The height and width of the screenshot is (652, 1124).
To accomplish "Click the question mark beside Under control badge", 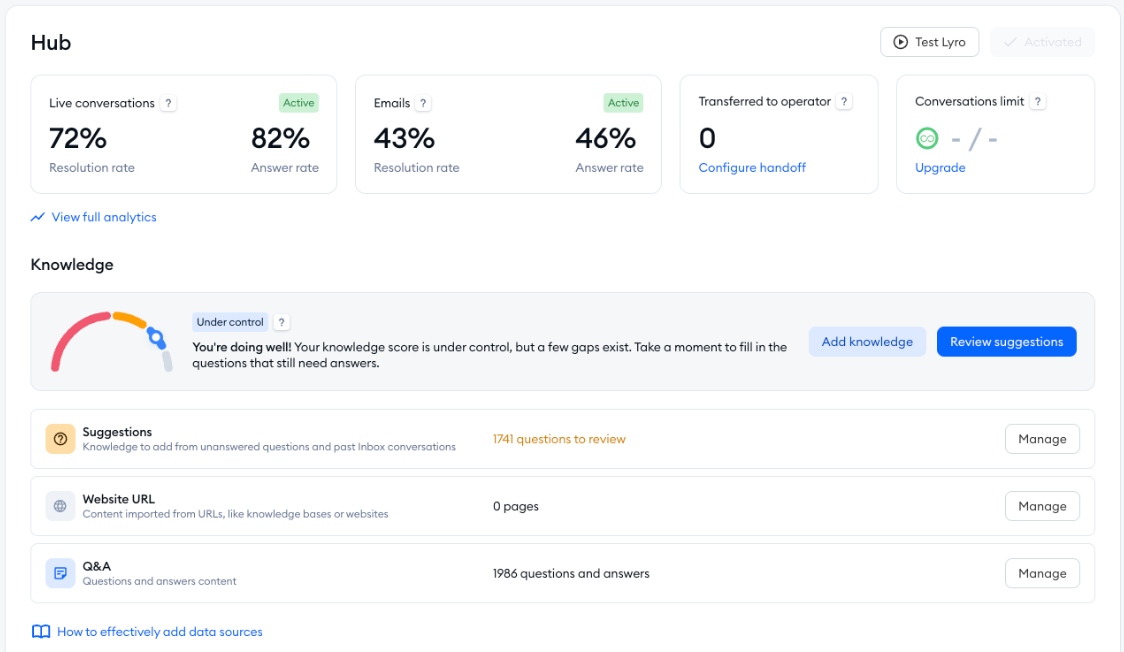I will coord(281,321).
